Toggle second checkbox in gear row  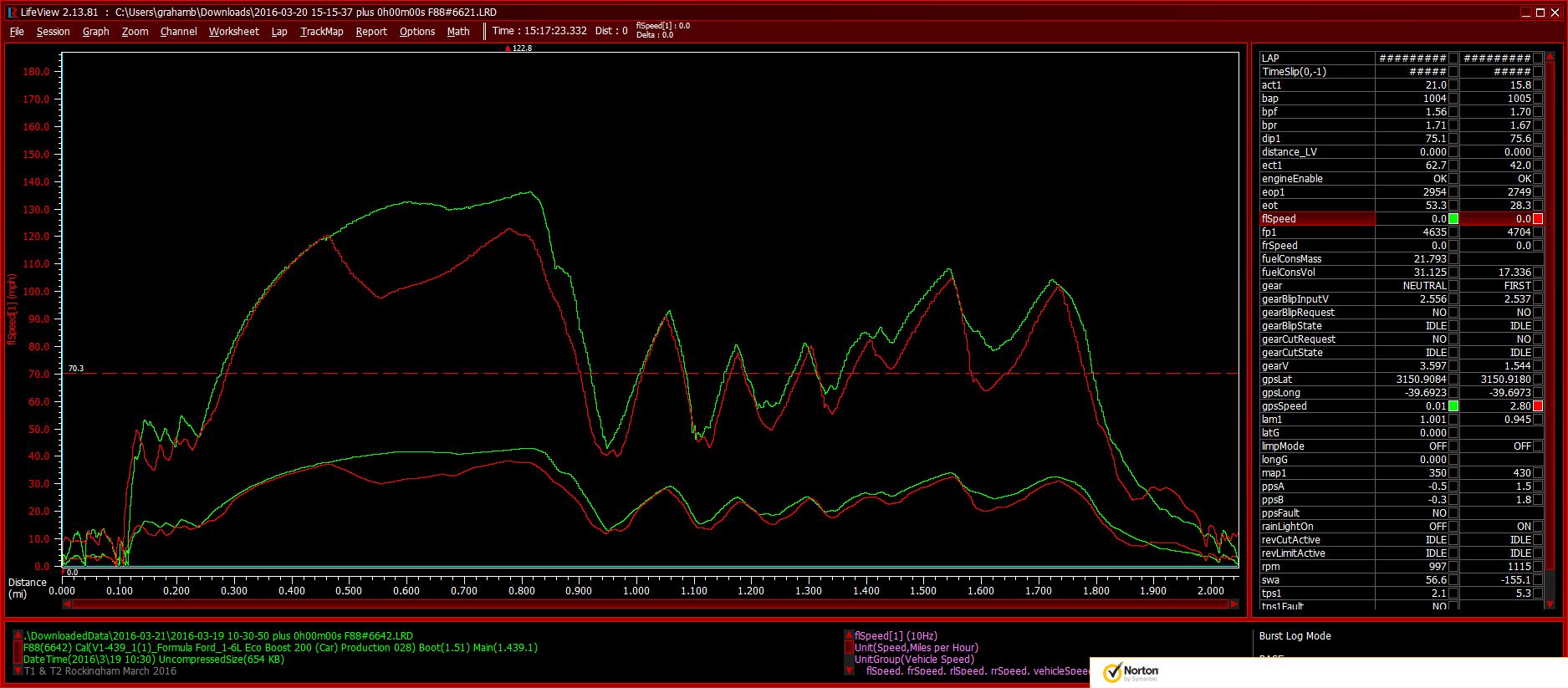(1538, 286)
